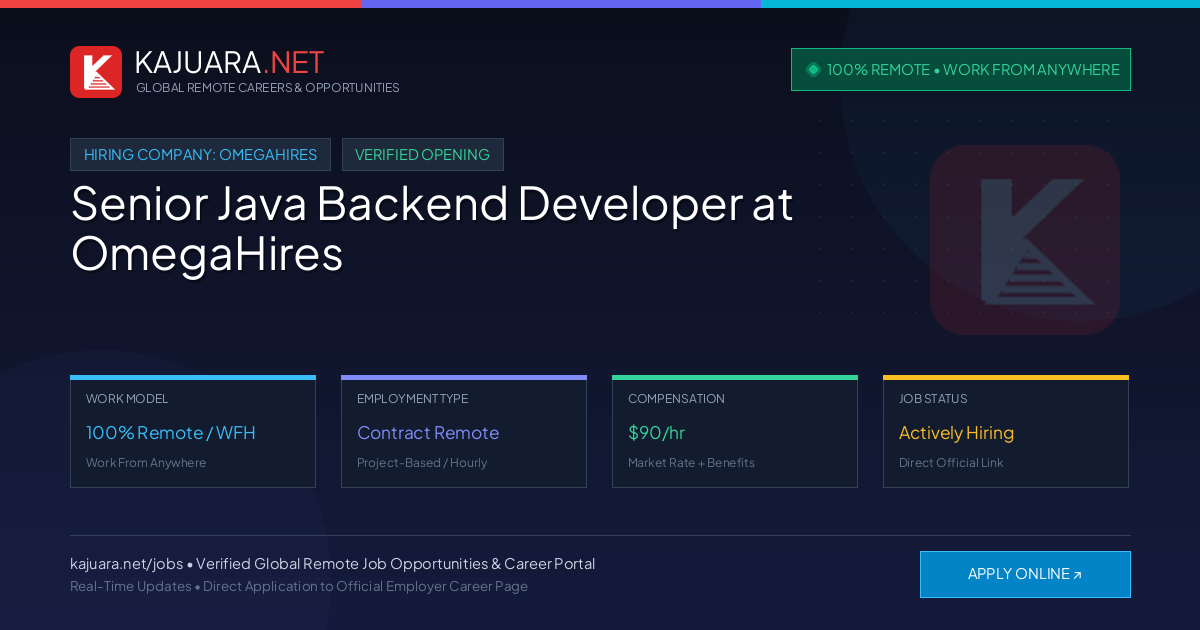The height and width of the screenshot is (630, 1200).
Task: Click the Apply Online button
Action: click(x=1025, y=574)
